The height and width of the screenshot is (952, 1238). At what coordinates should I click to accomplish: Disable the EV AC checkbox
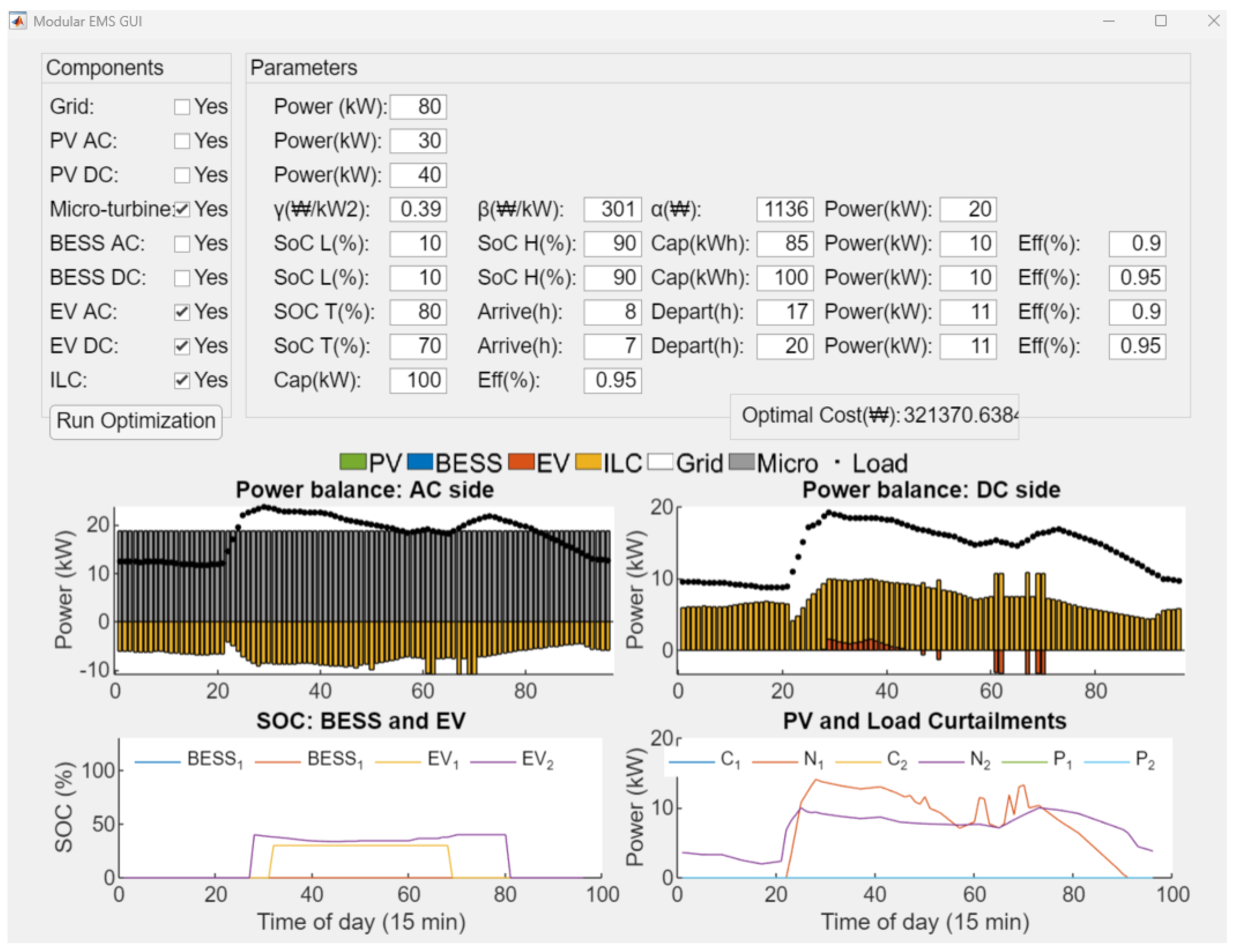(182, 312)
